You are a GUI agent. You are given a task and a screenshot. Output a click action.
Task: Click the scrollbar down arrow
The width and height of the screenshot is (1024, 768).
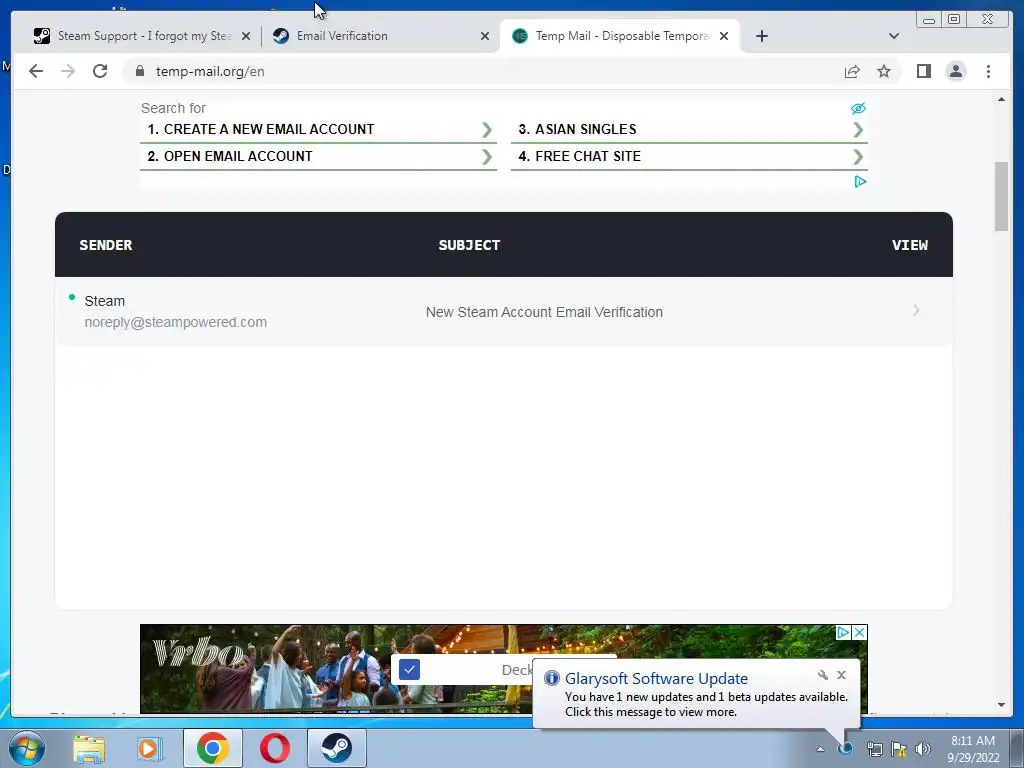[1002, 705]
